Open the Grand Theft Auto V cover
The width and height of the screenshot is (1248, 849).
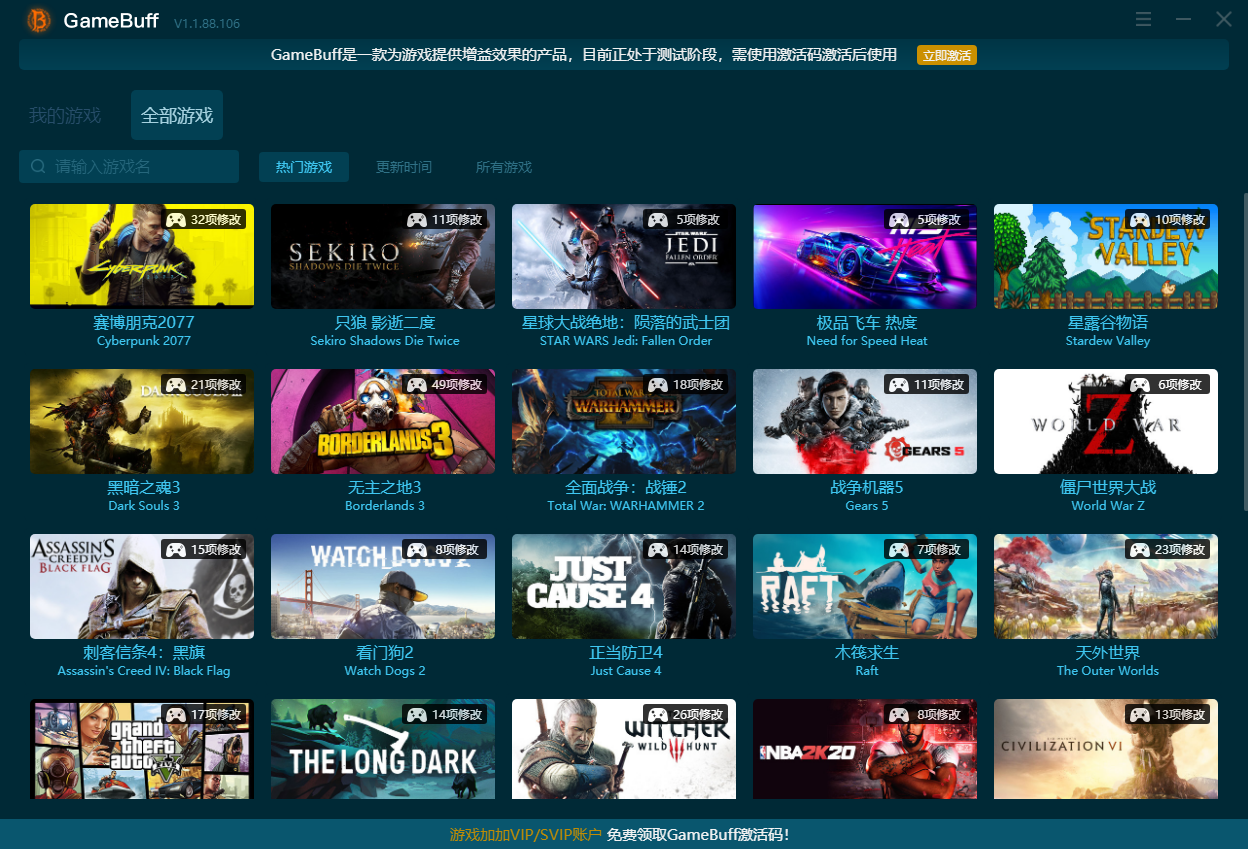(142, 750)
